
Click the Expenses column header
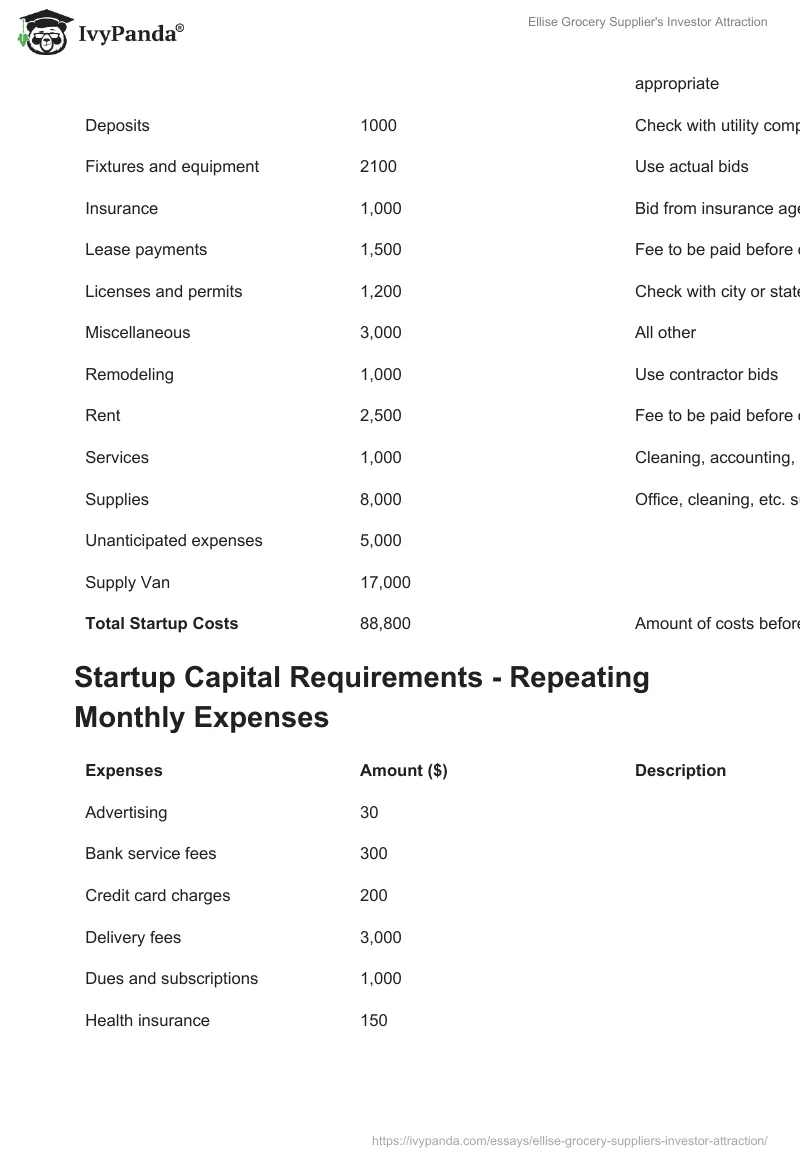pos(124,770)
